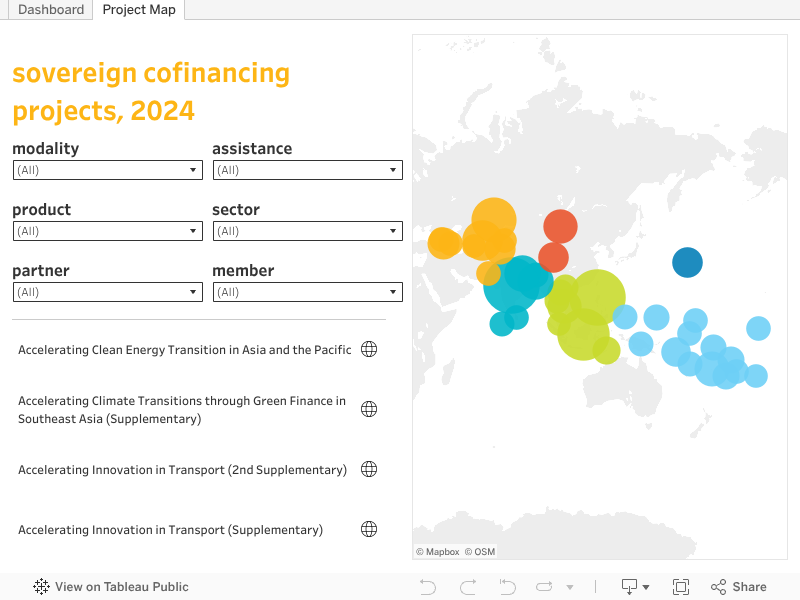Viewport: 800px width, 600px height.
Task: Click the Share button
Action: coord(738,587)
